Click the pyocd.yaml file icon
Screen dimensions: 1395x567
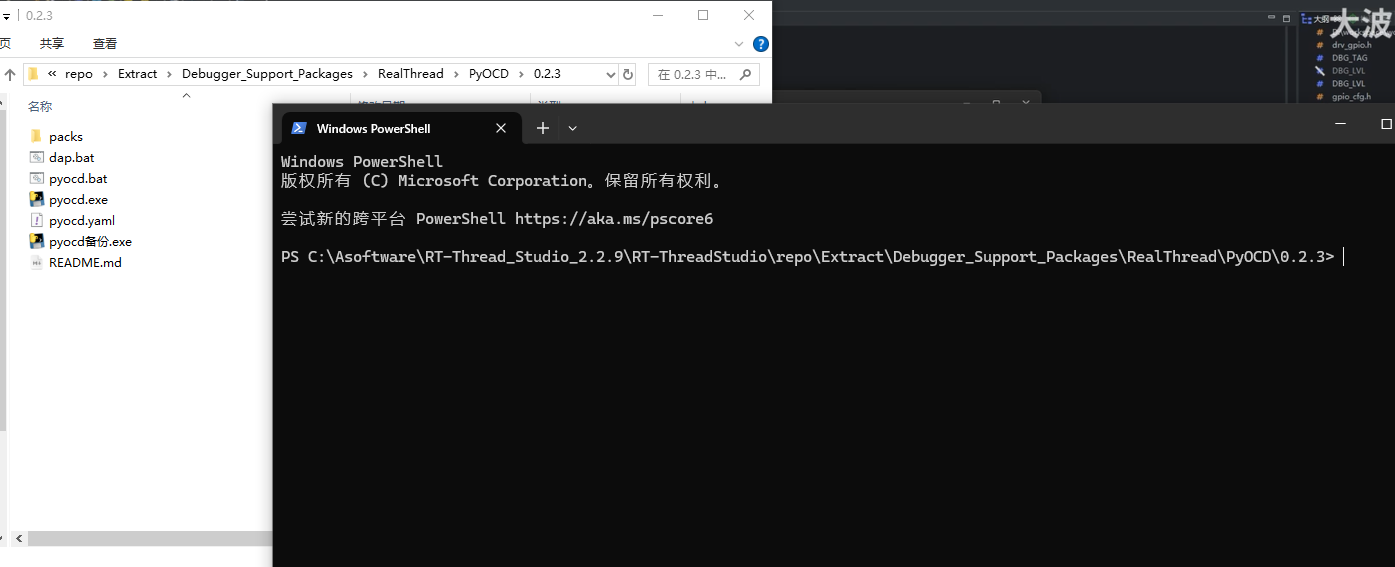pos(36,220)
